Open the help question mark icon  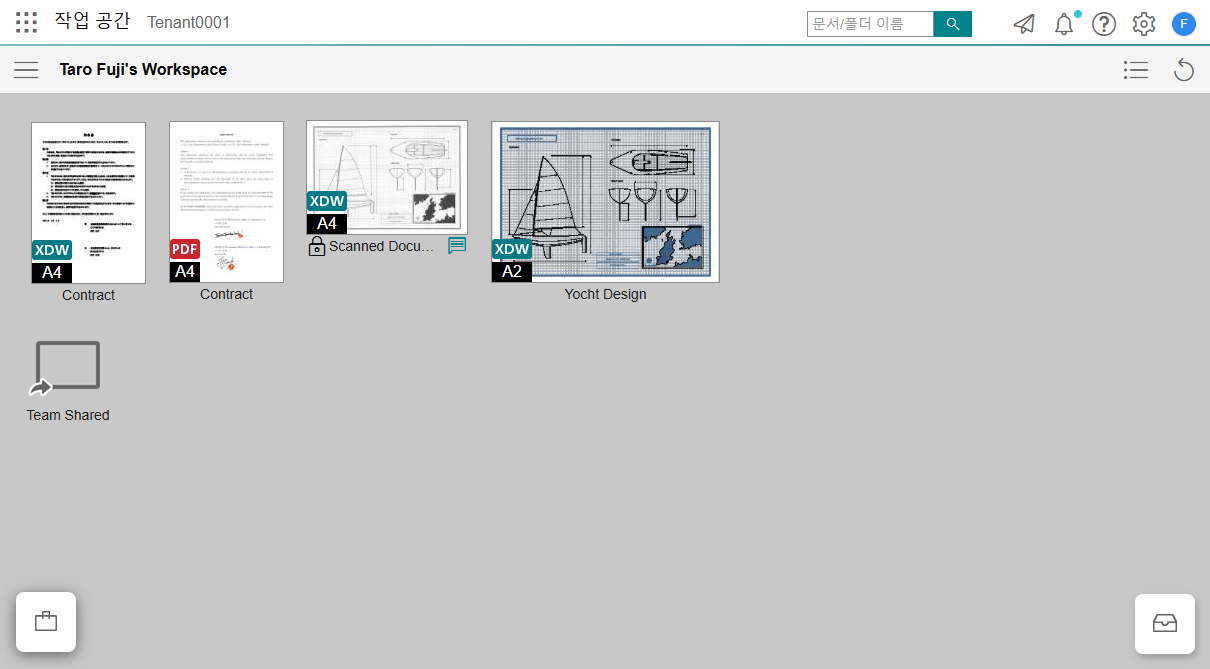tap(1104, 24)
